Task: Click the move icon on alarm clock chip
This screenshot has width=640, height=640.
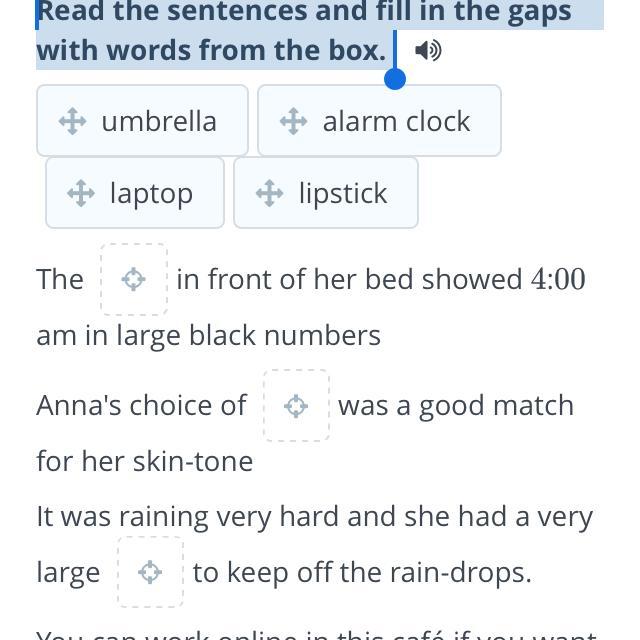Action: (x=293, y=121)
